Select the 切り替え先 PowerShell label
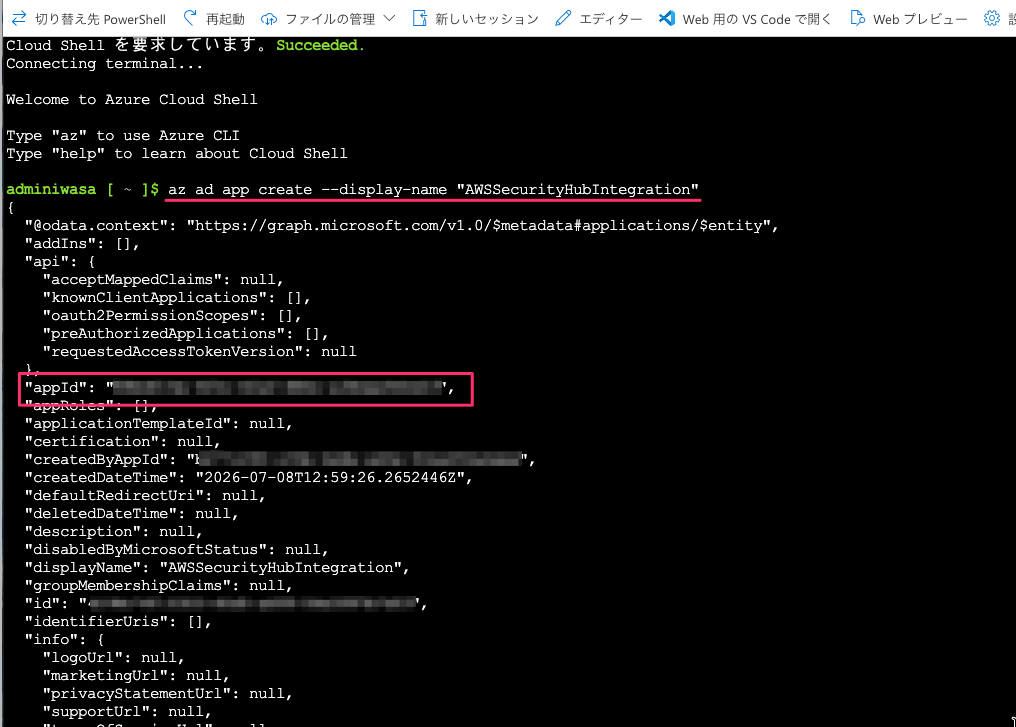Screen dimensions: 1016x727 tap(100, 19)
